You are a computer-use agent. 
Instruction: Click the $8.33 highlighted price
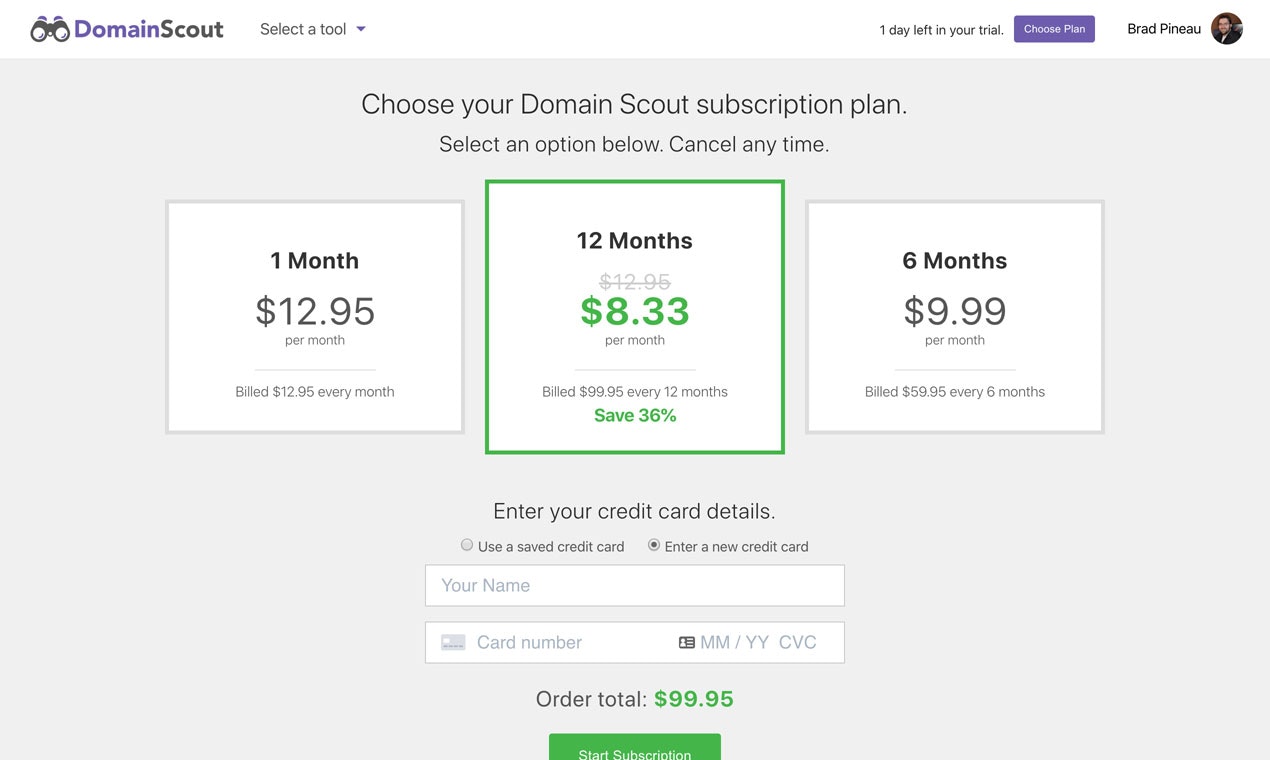click(x=634, y=312)
